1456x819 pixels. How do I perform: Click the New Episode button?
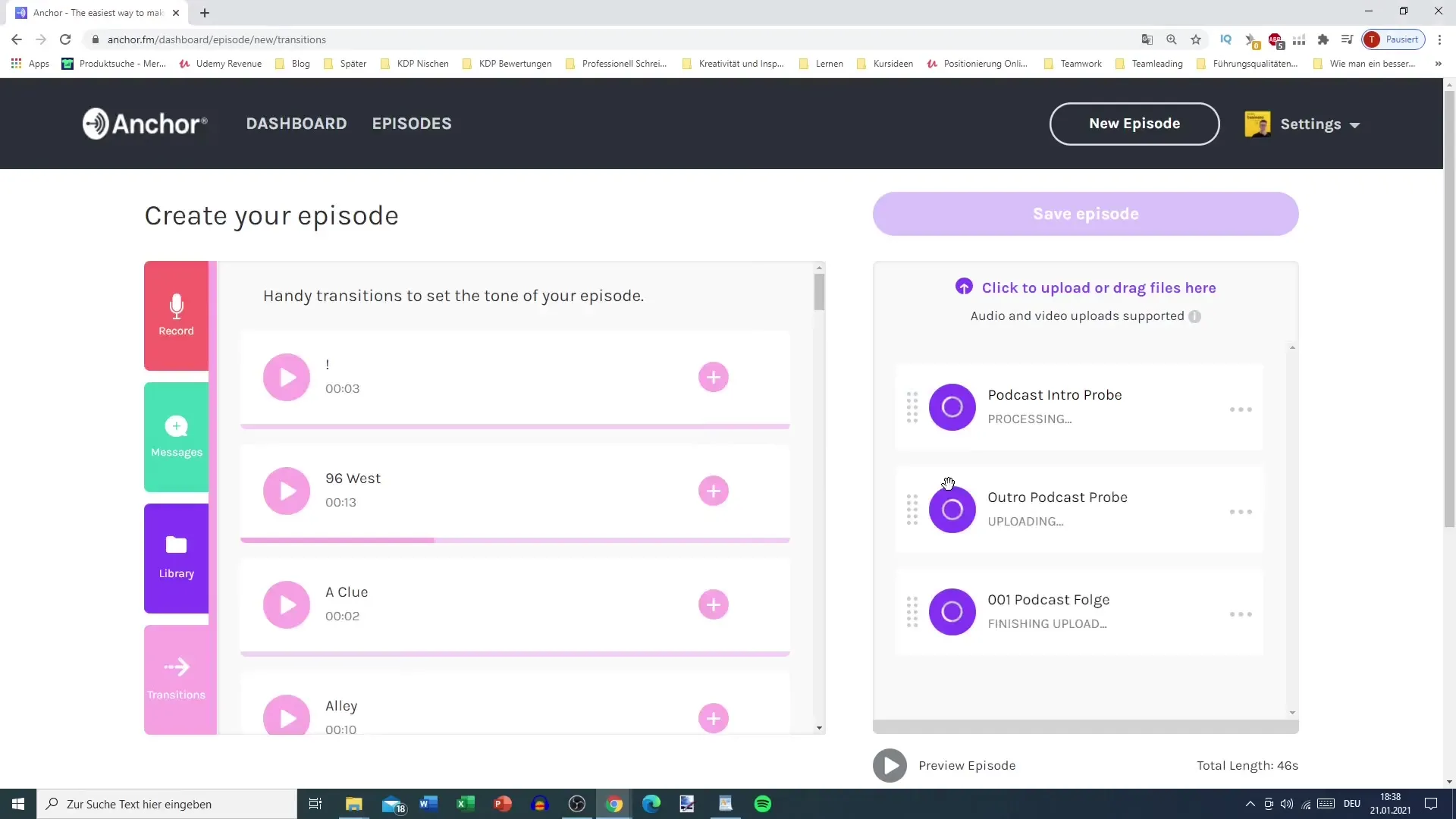1134,124
